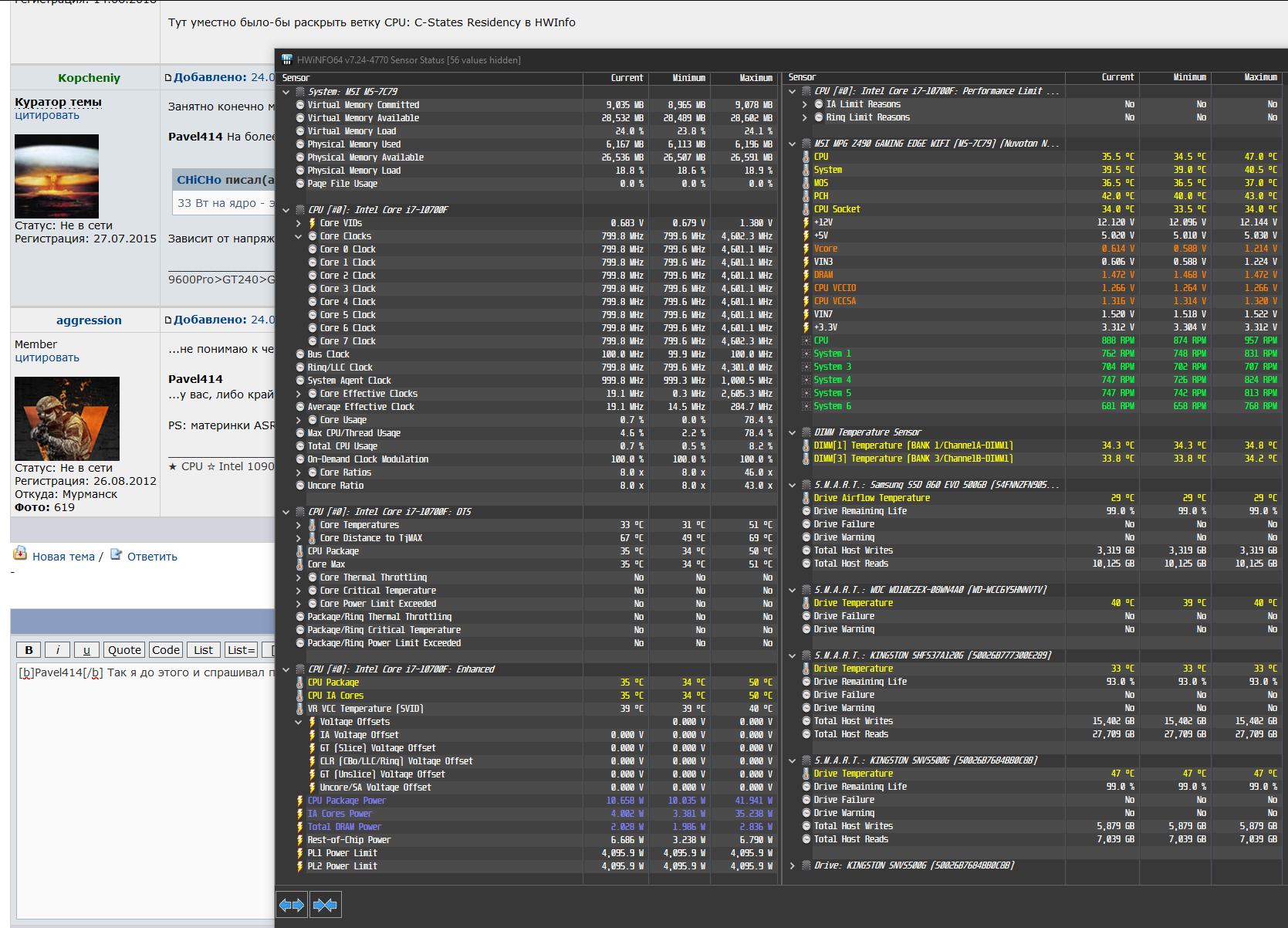Expand the IA Limit Reasons node
Image resolution: width=1288 pixels, height=928 pixels.
pyautogui.click(x=805, y=104)
